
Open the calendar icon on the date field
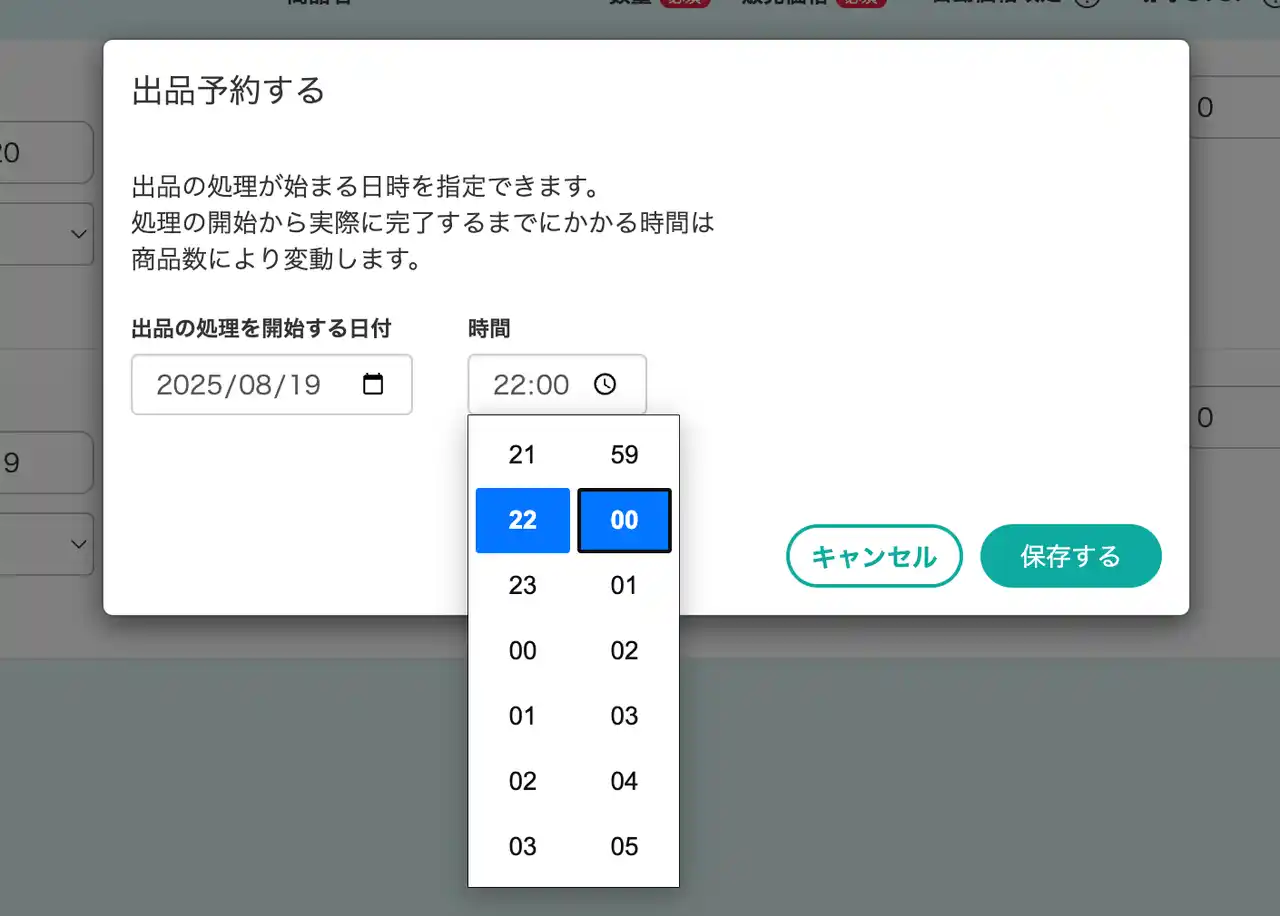pos(371,384)
